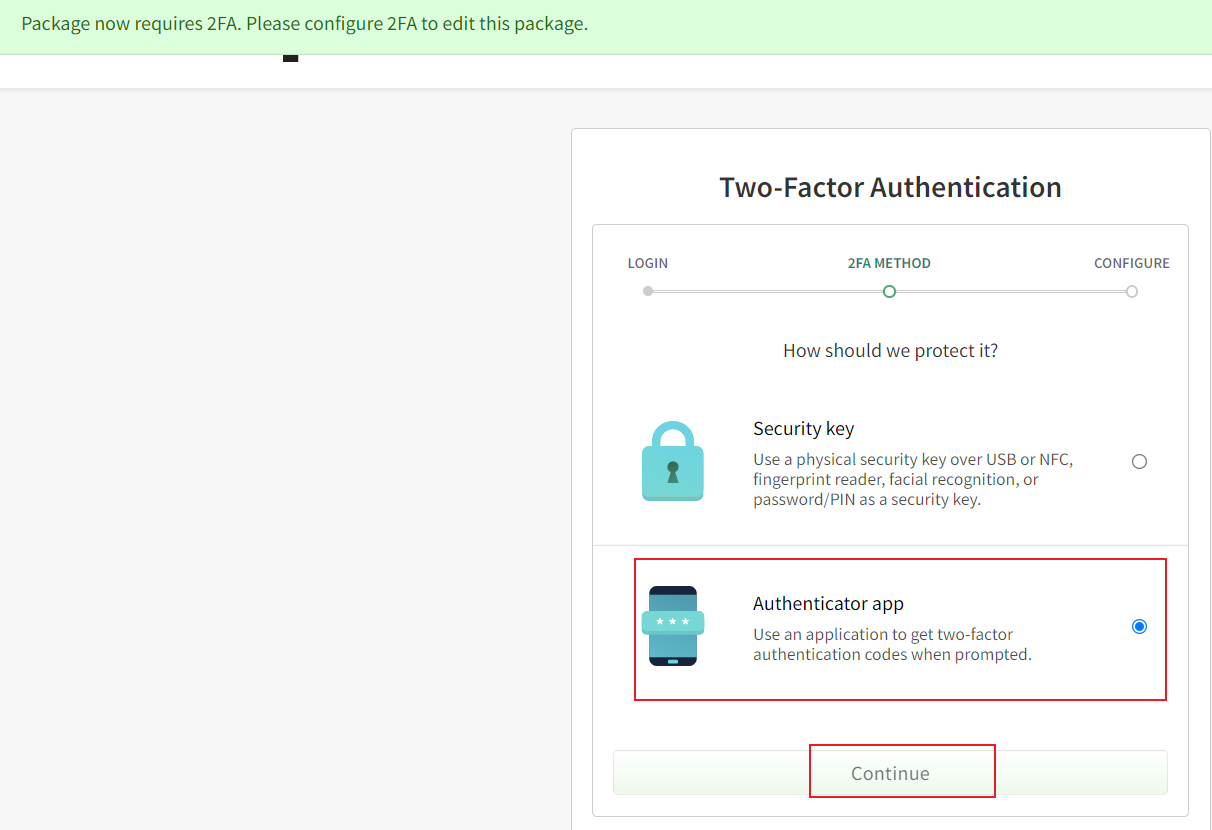The height and width of the screenshot is (830, 1212).
Task: Click the green circle under 2FA METHOD
Action: (x=889, y=292)
